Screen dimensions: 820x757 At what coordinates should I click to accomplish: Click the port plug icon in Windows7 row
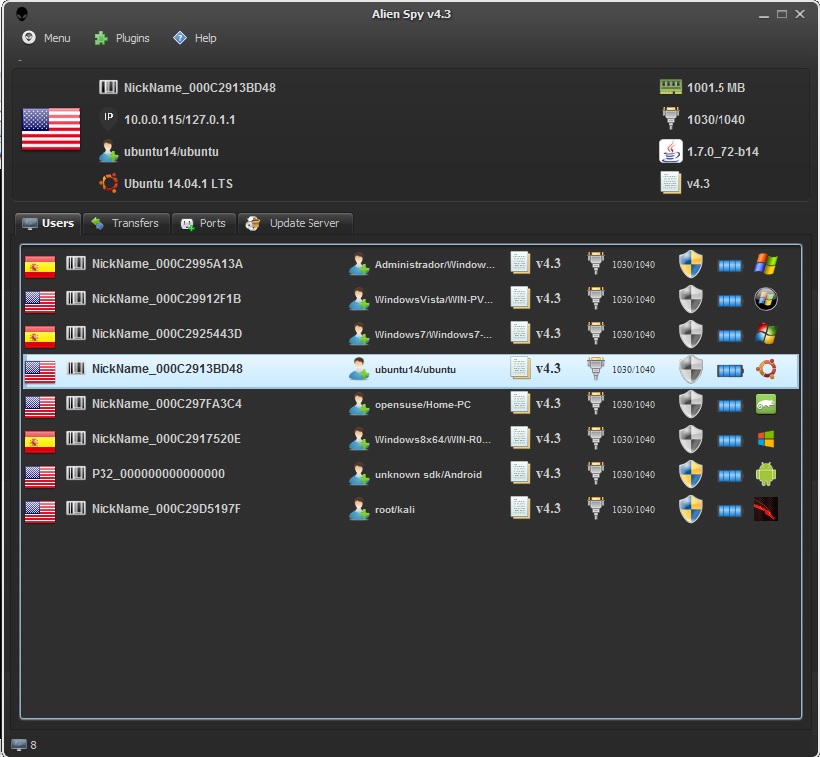coord(596,333)
